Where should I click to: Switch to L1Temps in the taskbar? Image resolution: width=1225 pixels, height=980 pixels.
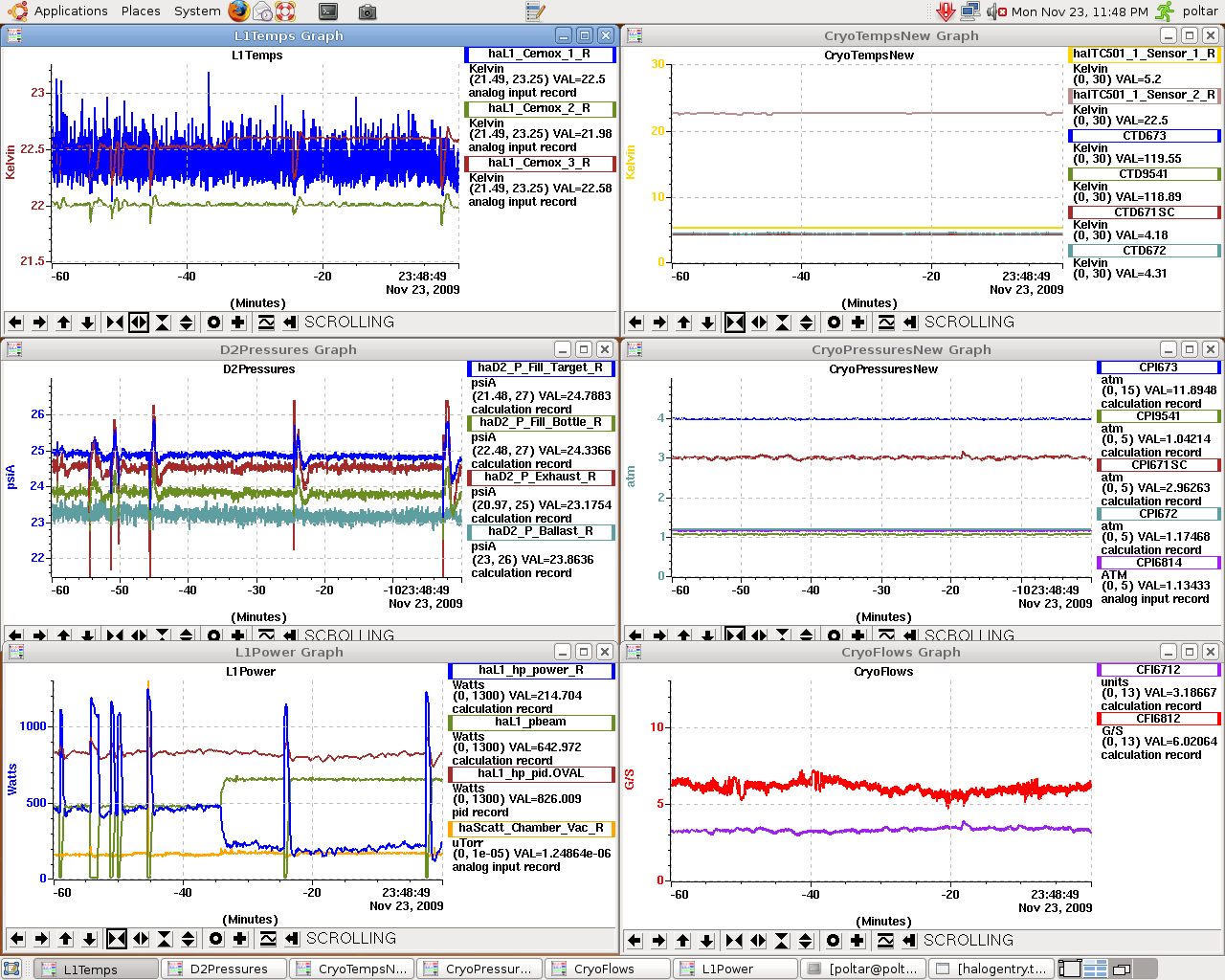(x=96, y=969)
